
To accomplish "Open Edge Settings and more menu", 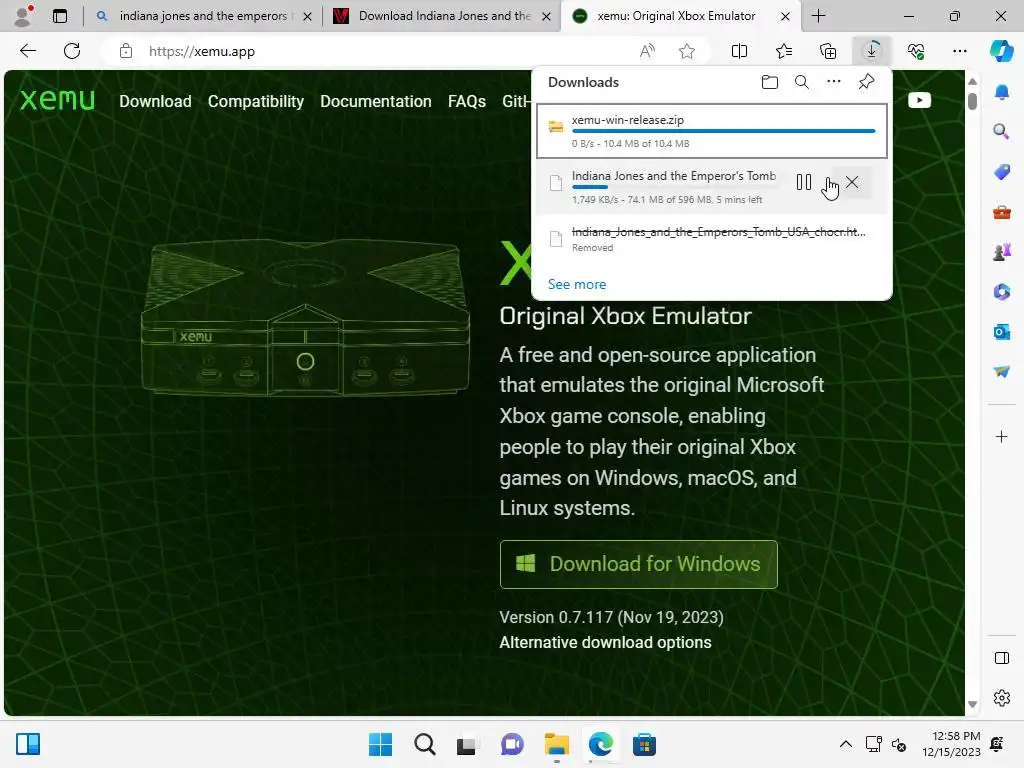I will click(959, 51).
